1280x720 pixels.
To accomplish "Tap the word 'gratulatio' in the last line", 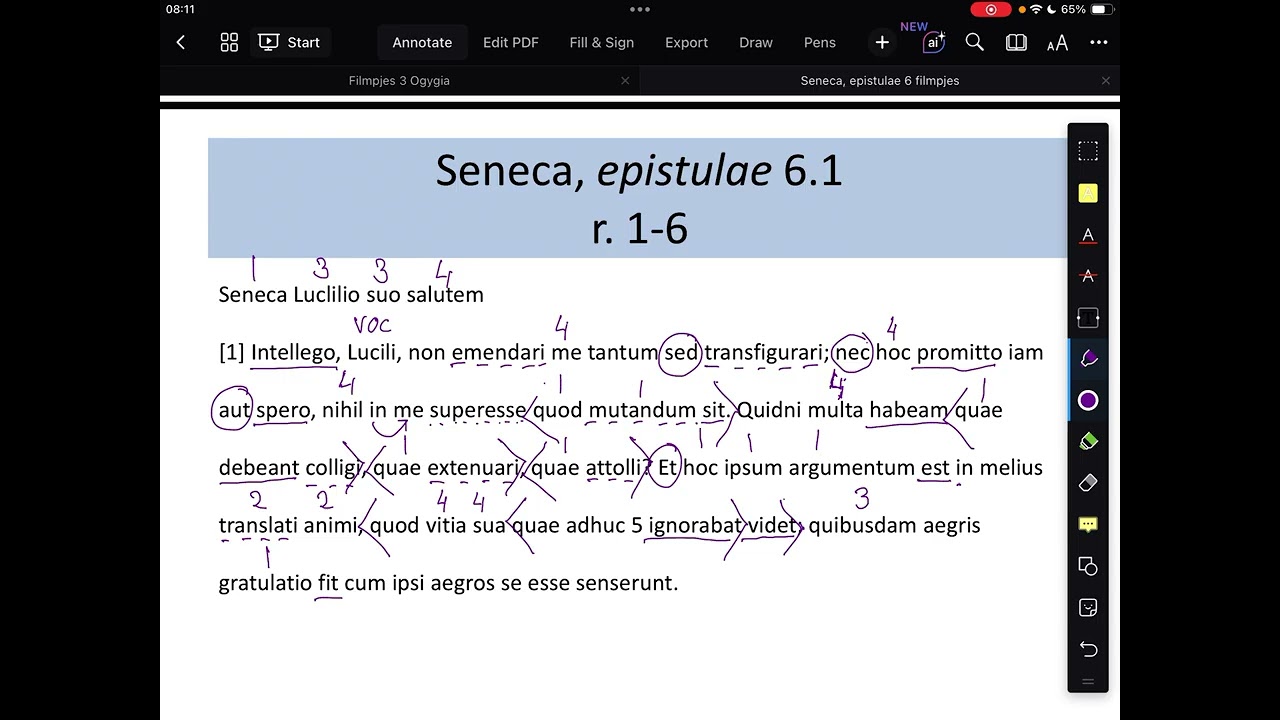I will pos(265,583).
